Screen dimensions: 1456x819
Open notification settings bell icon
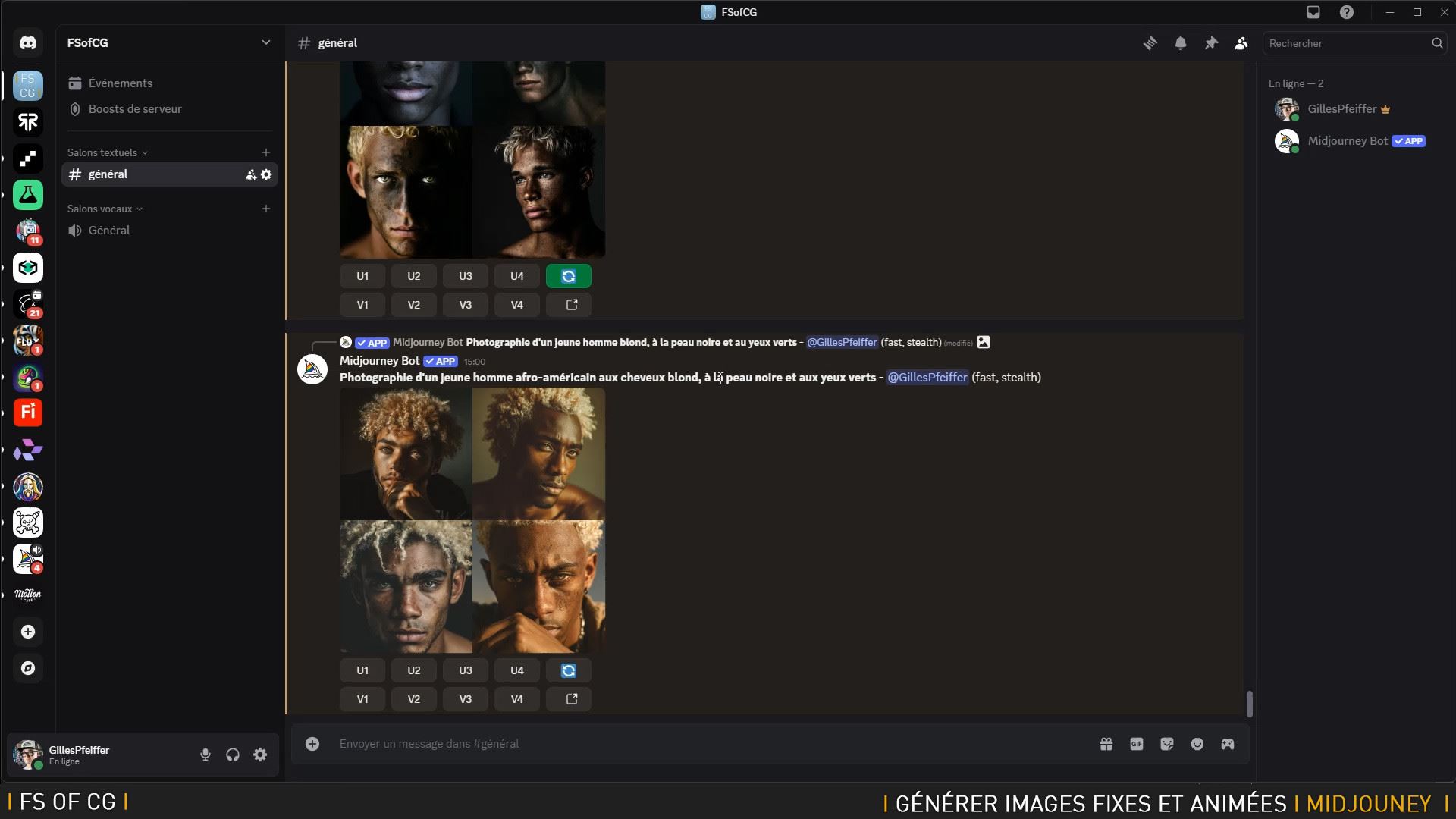(x=1181, y=43)
